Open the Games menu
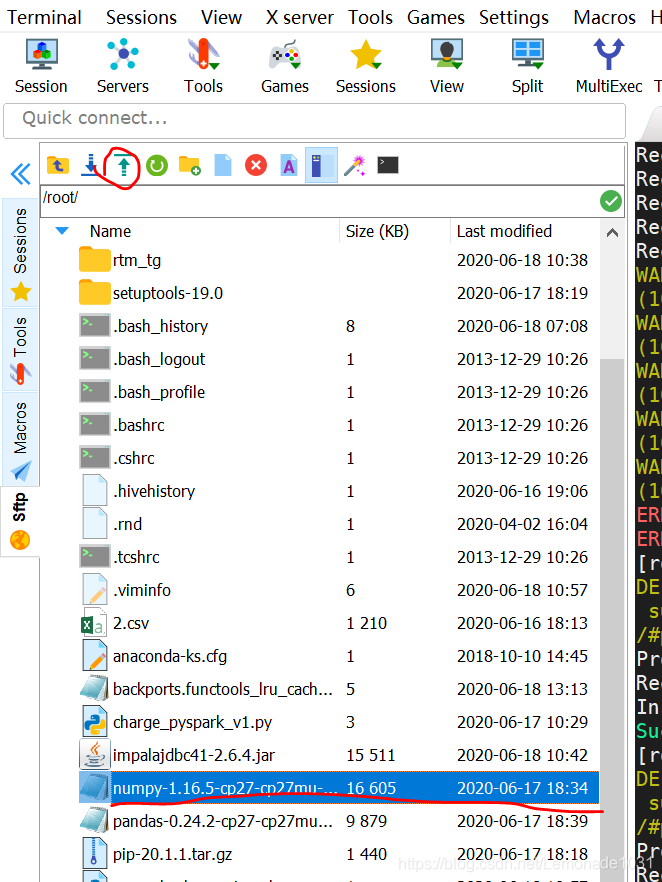The height and width of the screenshot is (882, 662). [x=436, y=17]
